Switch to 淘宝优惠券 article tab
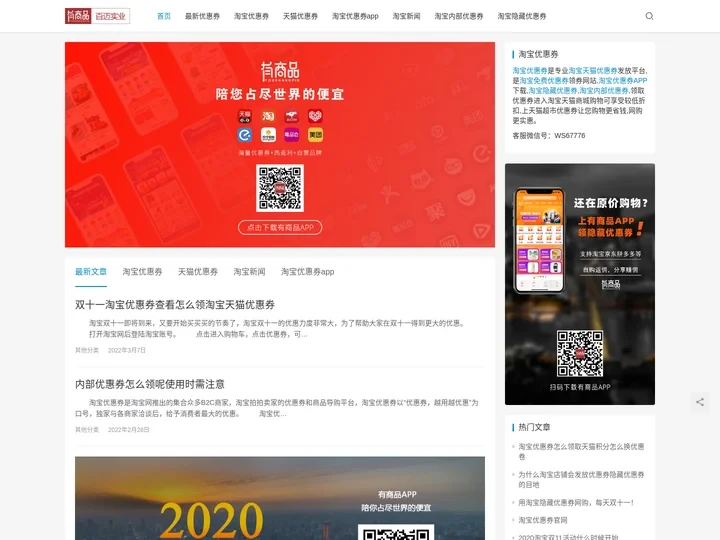 pos(142,272)
